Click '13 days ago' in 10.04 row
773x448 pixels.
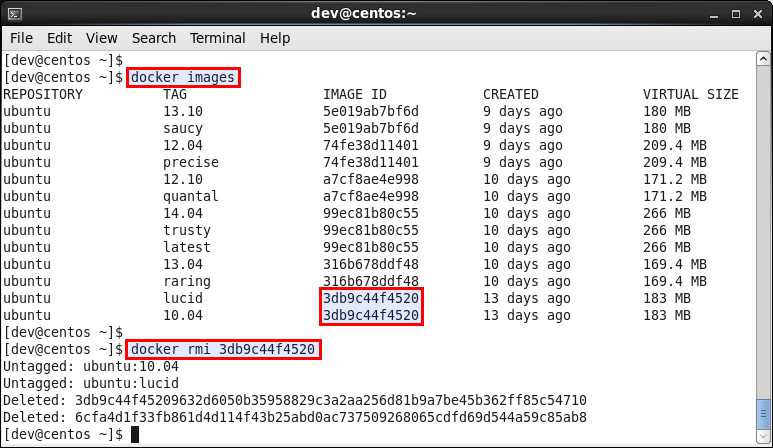click(x=527, y=315)
